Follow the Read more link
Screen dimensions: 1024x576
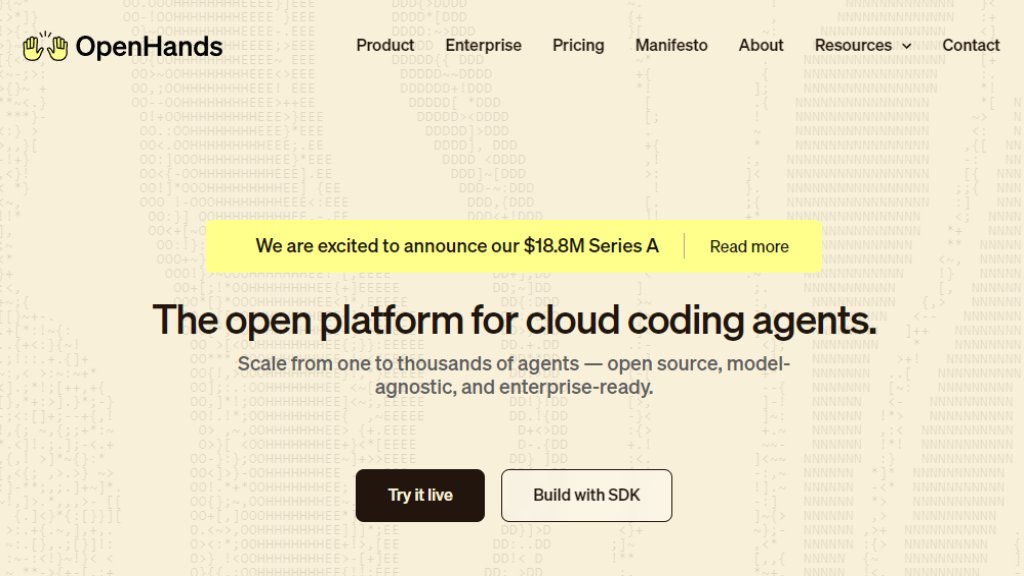pyautogui.click(x=749, y=247)
